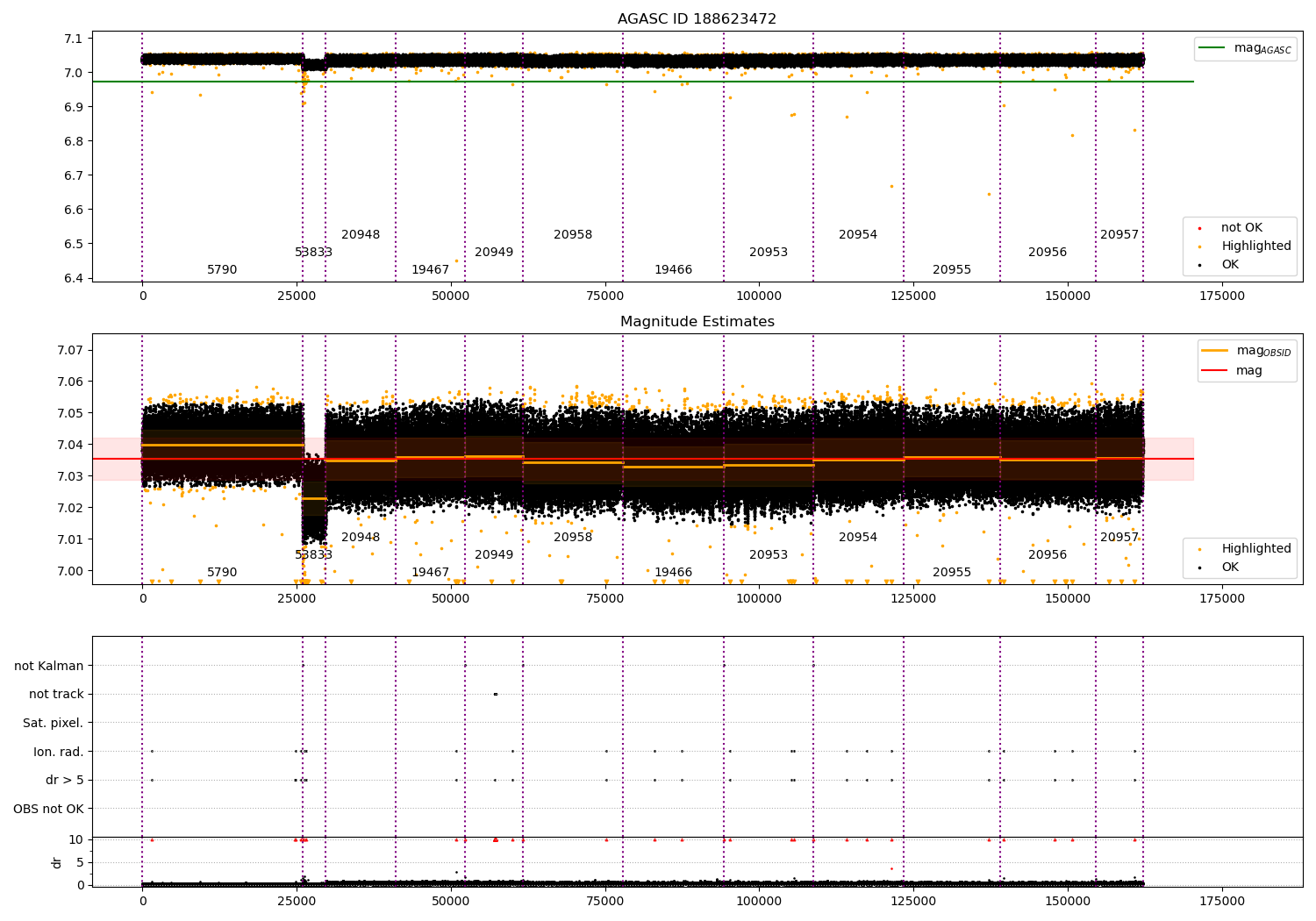The width and height of the screenshot is (1316, 921).
Task: Click y-axis tick 6.5 in top plot
Action: click(75, 244)
